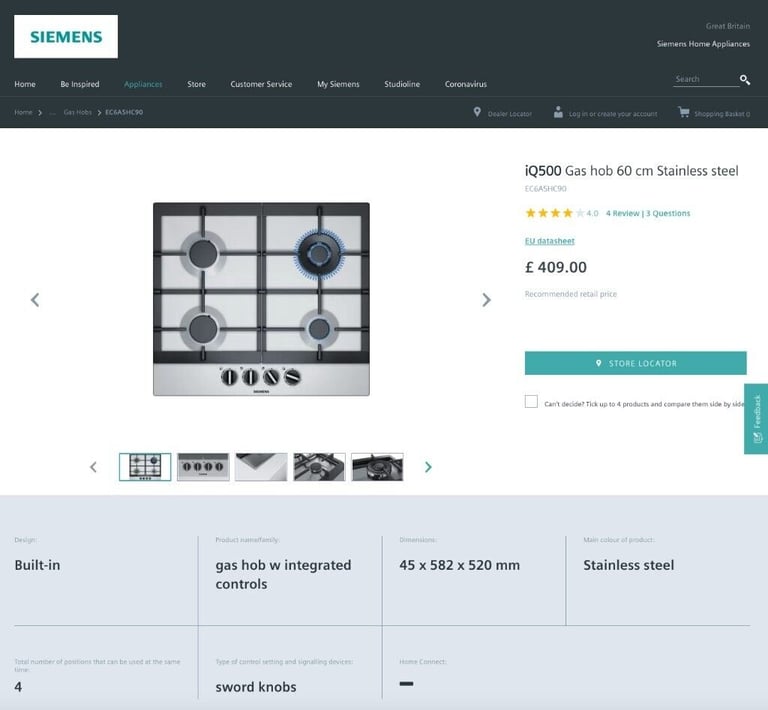This screenshot has height=710, width=768.
Task: Tick the compare products checkbox
Action: [531, 402]
